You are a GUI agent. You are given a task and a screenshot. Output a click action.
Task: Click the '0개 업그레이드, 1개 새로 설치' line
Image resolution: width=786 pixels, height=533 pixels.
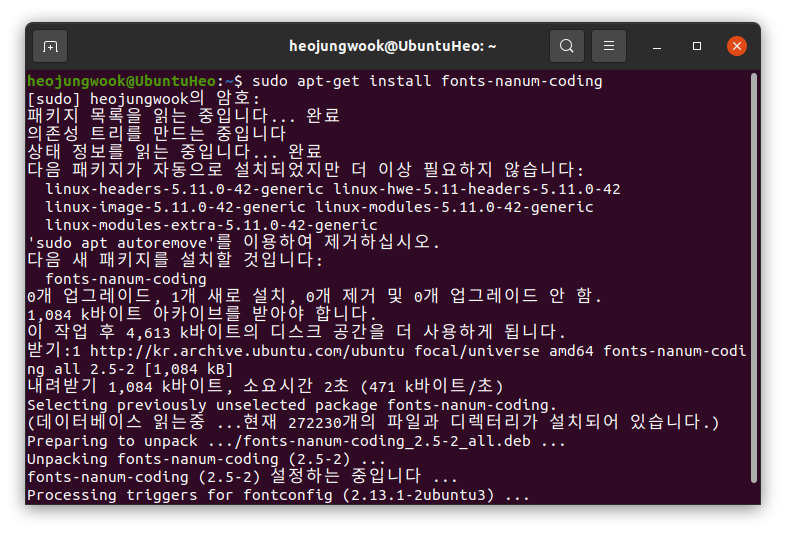[x=314, y=296]
